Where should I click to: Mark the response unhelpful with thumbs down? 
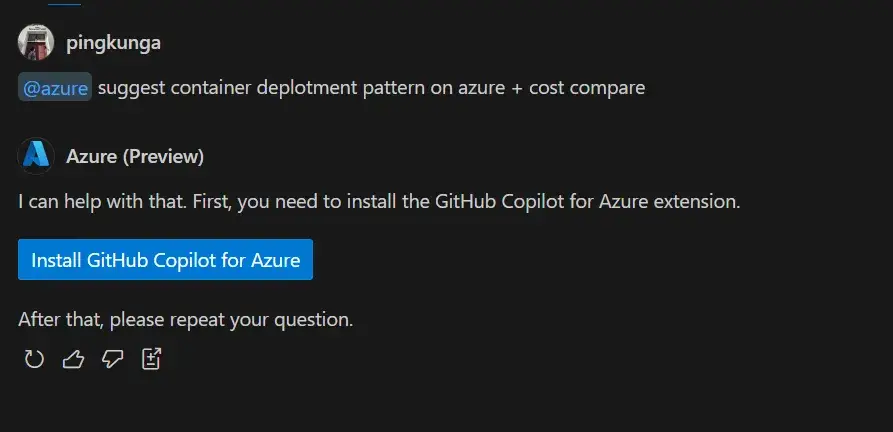(x=112, y=359)
